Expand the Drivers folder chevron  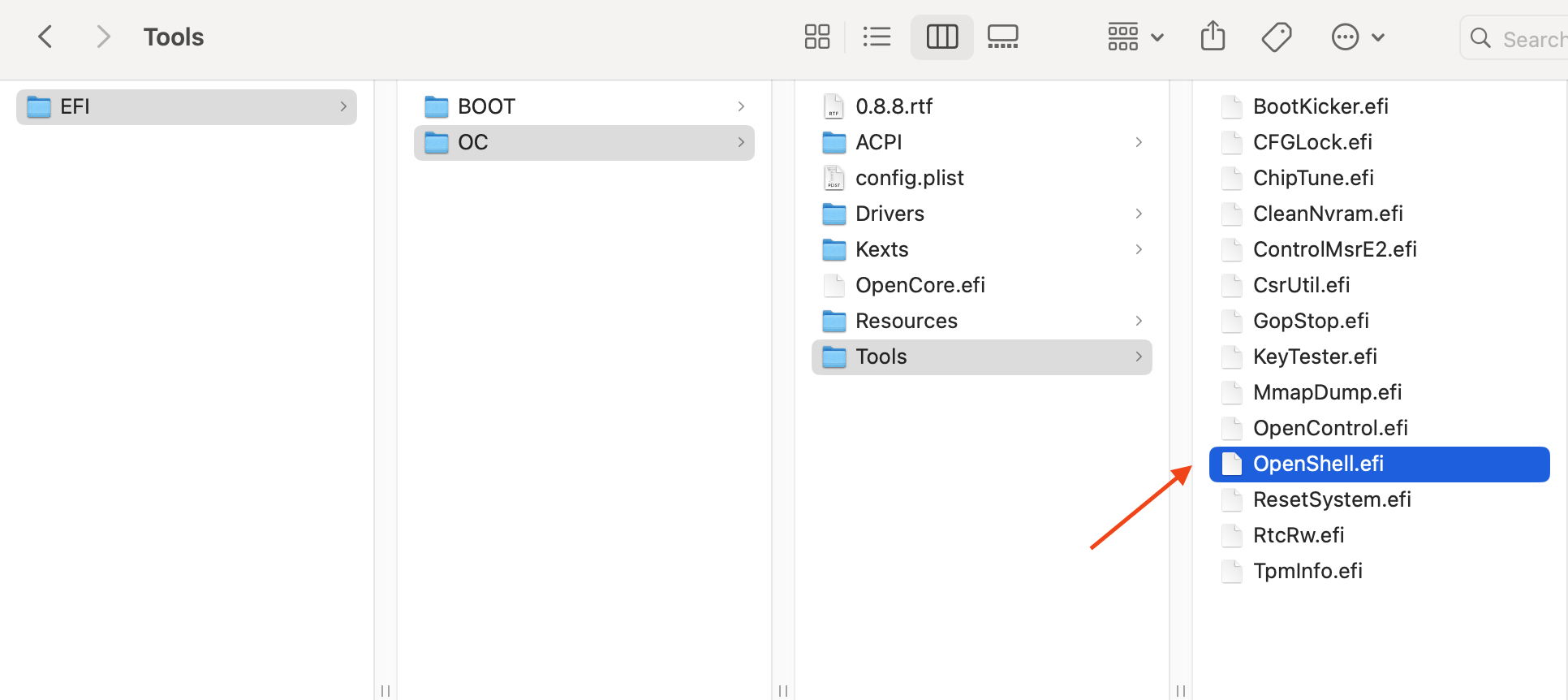pos(1139,214)
